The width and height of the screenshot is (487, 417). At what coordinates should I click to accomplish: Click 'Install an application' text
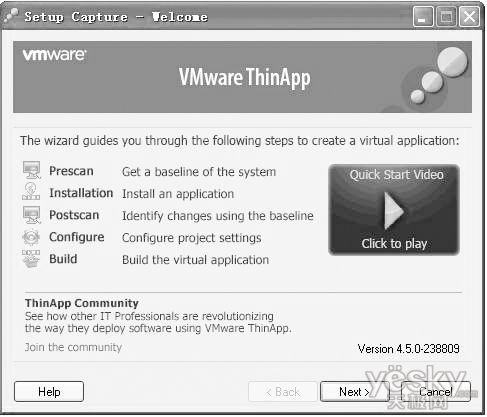pyautogui.click(x=178, y=194)
